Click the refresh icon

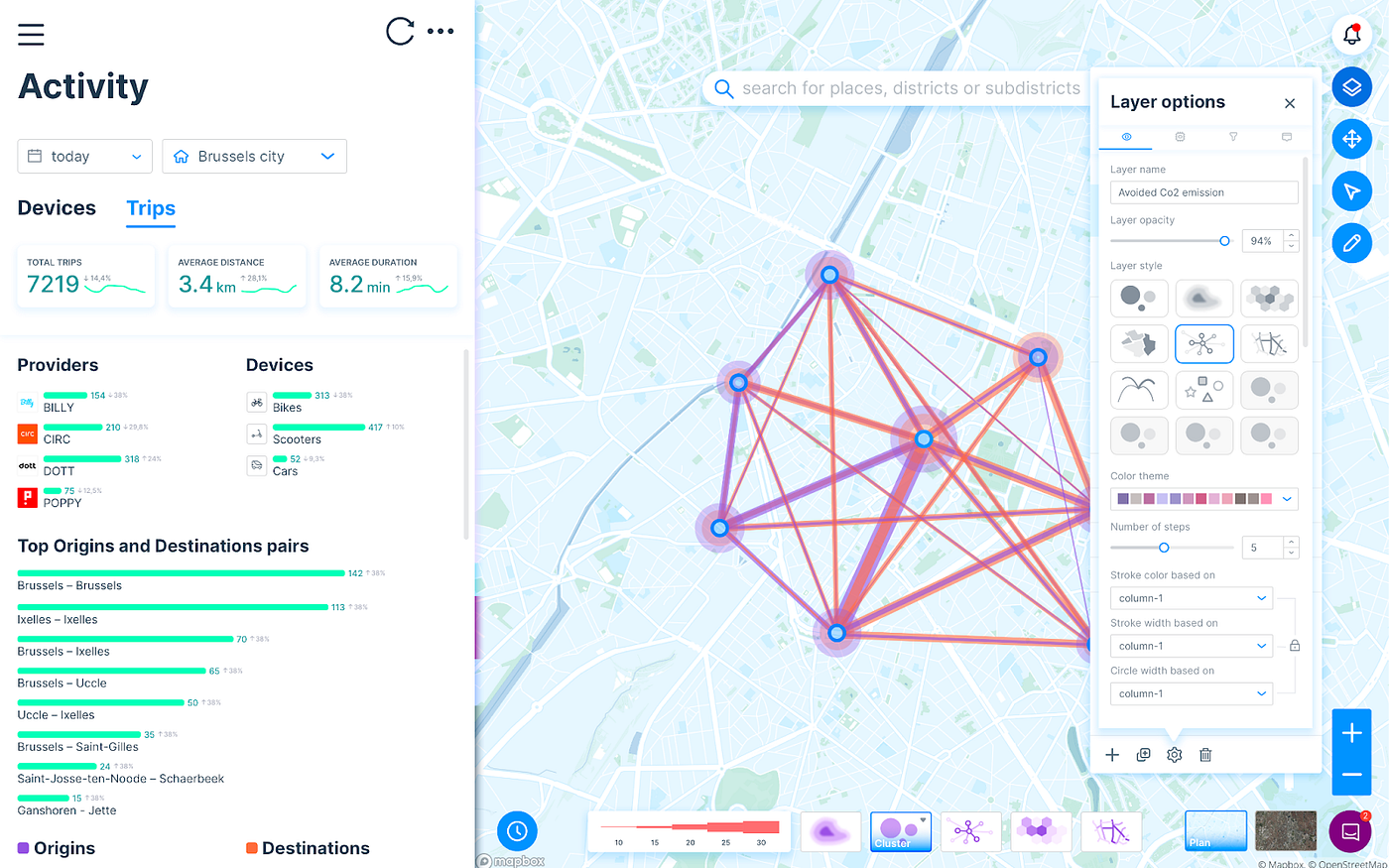click(400, 32)
